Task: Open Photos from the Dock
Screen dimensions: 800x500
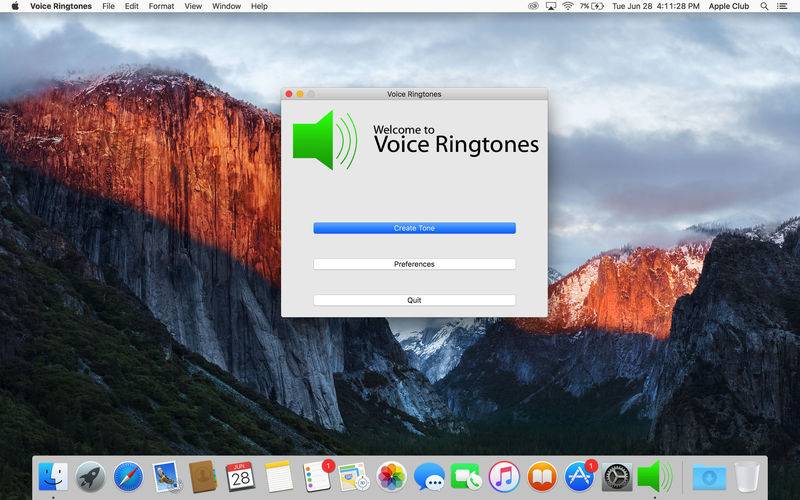Action: pyautogui.click(x=391, y=477)
